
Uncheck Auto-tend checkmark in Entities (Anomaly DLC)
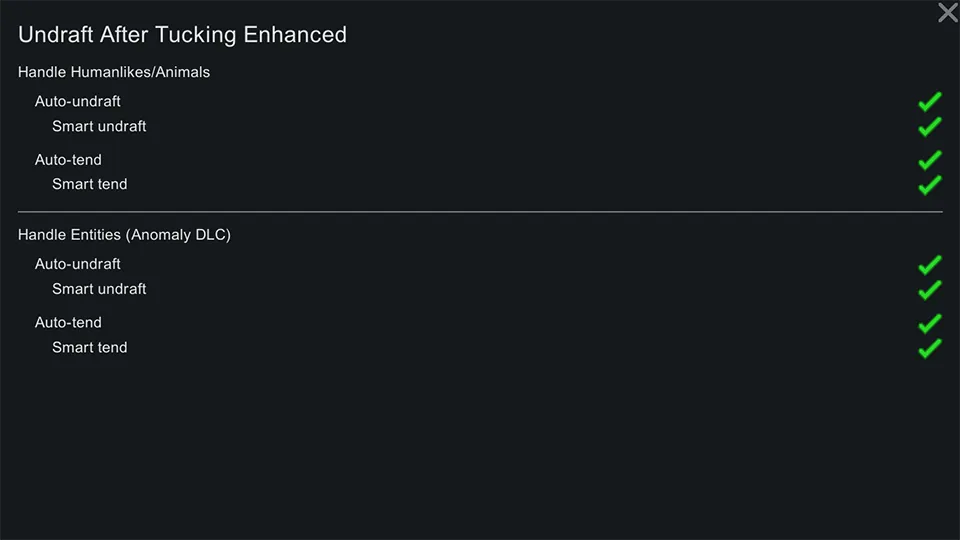pos(930,323)
